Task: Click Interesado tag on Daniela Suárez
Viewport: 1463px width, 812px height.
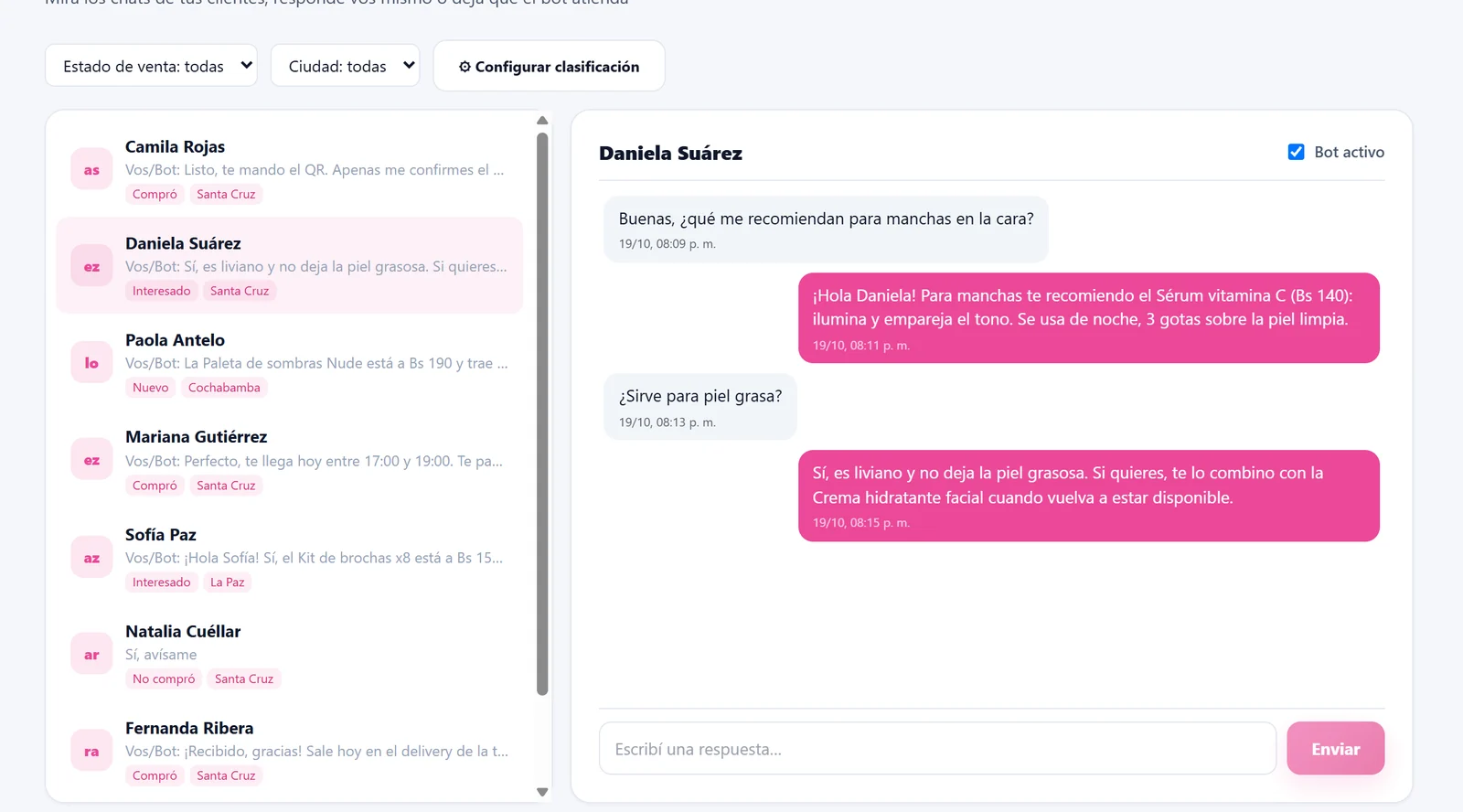Action: 162,291
